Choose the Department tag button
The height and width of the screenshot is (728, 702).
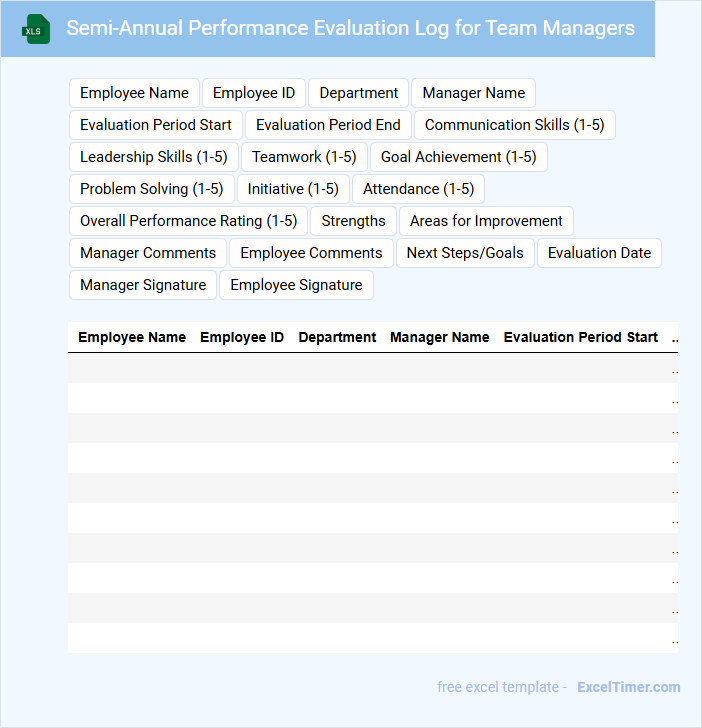click(358, 93)
